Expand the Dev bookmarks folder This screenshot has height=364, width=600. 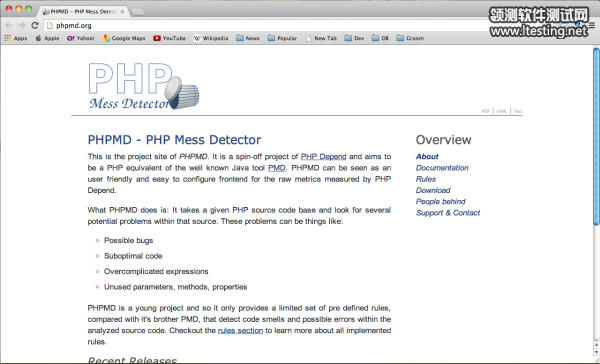(x=354, y=38)
